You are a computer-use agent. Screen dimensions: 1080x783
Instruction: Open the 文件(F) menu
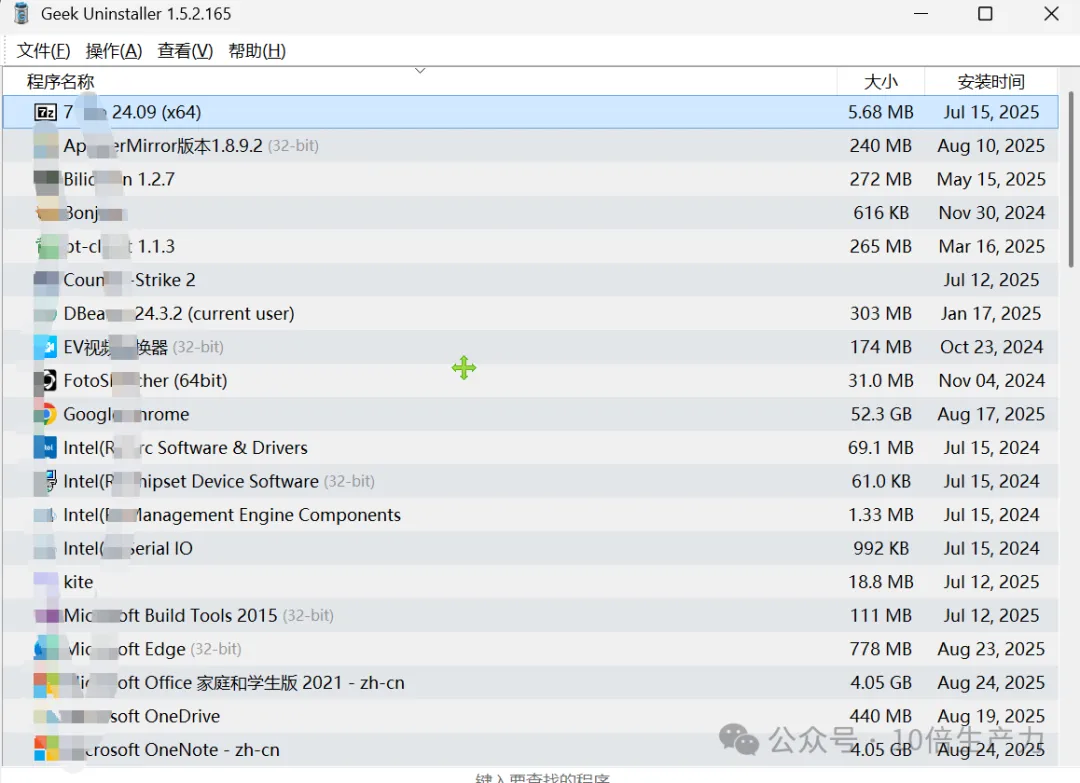coord(43,51)
